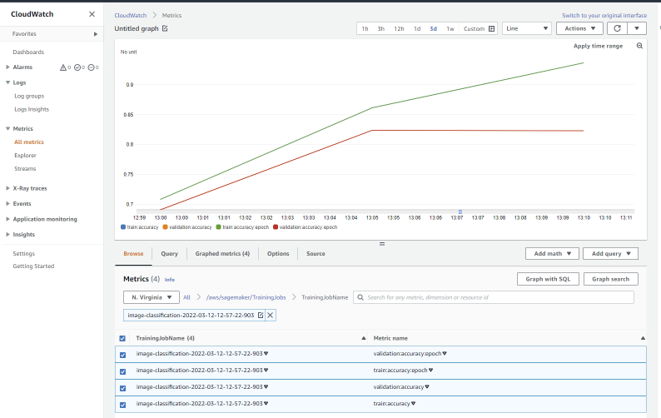Click the Graph search button
Viewport: 661px width, 418px height.
coord(610,279)
